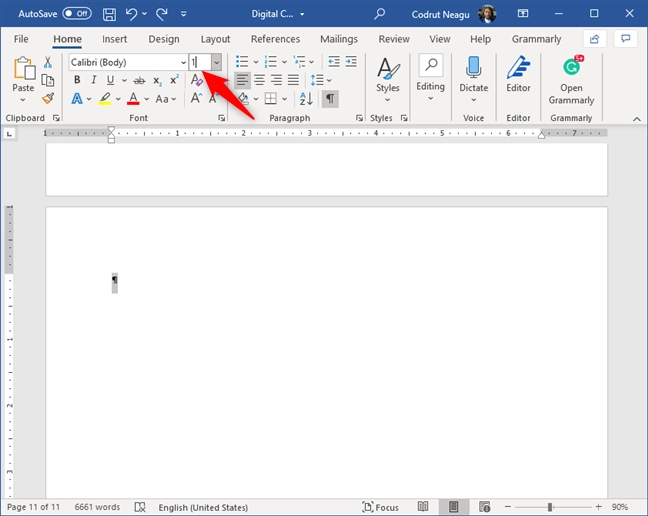This screenshot has width=648, height=516.
Task: Expand bullets list dropdown arrow
Action: [256, 62]
